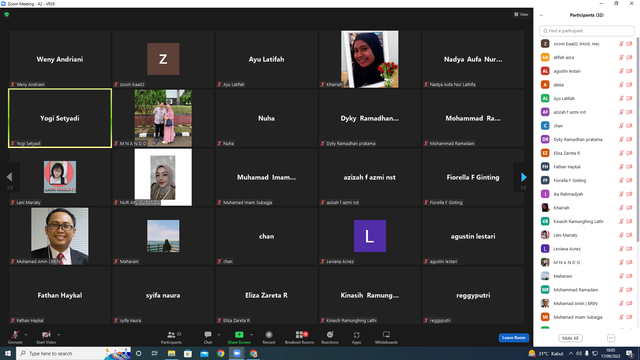640x360 pixels.
Task: Click Kinasih Ramunghing Lathi avatar in list
Action: coord(545,221)
